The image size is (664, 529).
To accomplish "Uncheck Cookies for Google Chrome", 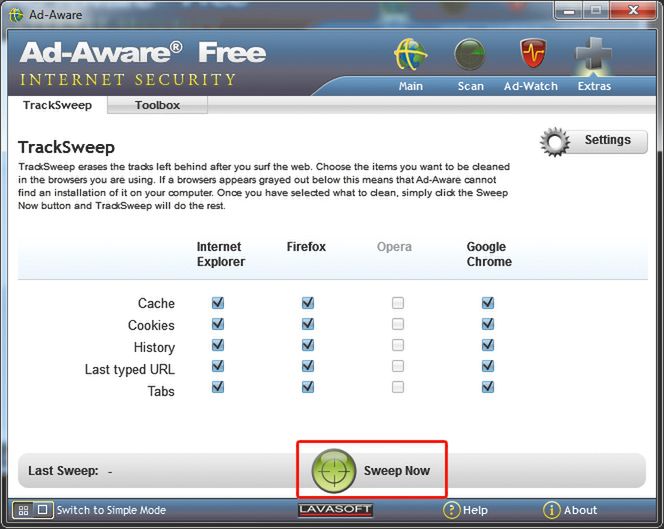I will pos(488,324).
